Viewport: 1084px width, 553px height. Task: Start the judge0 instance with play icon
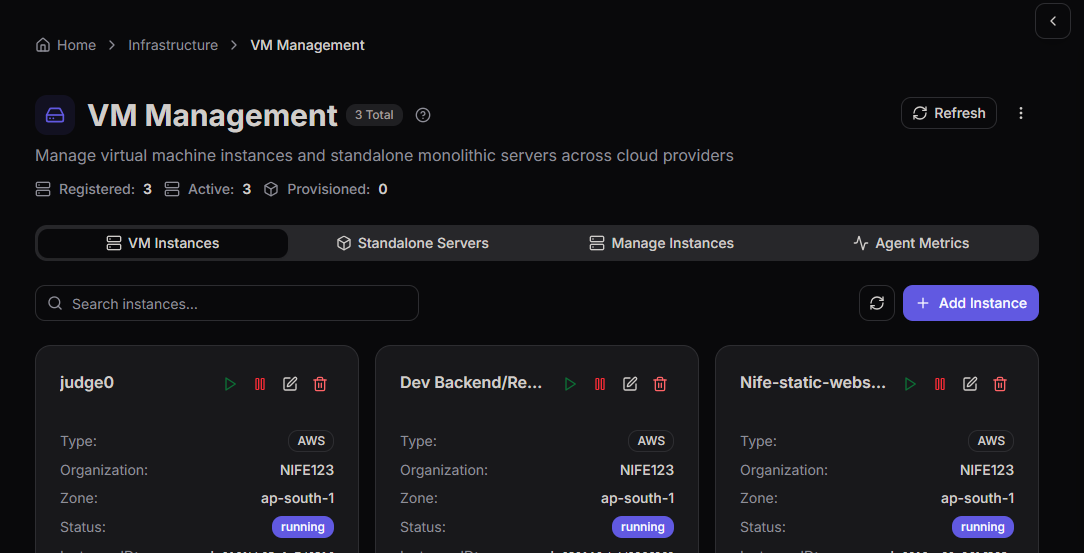click(230, 384)
